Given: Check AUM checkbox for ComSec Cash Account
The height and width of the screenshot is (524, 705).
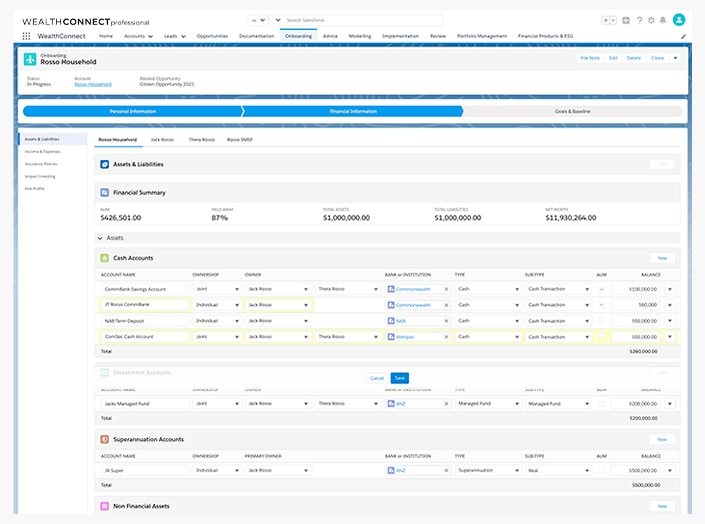Looking at the screenshot, I should (602, 336).
